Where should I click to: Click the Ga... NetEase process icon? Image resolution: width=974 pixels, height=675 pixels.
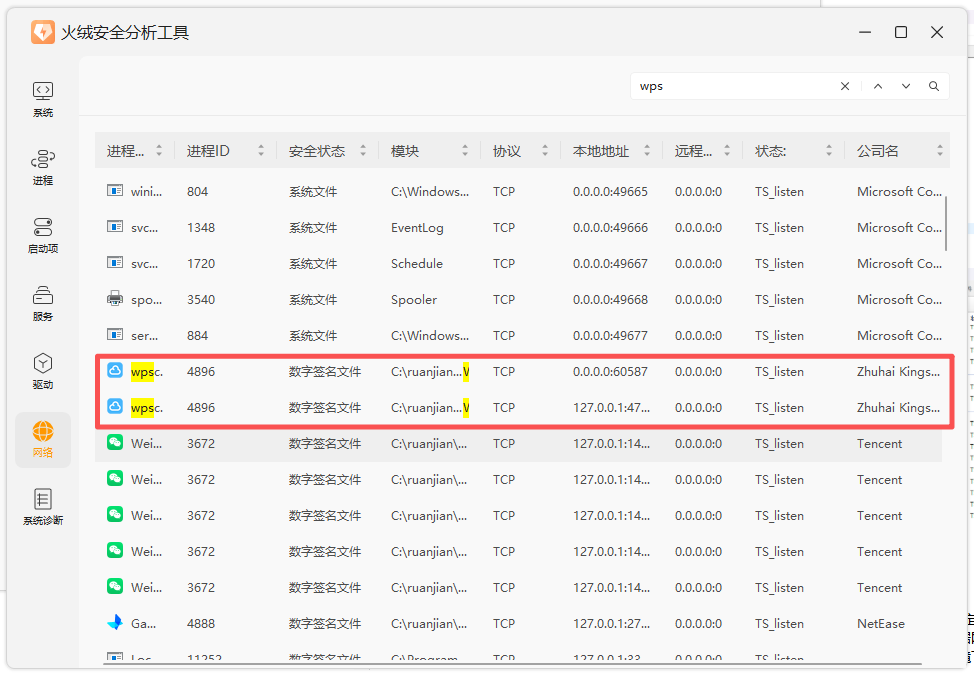pos(115,623)
